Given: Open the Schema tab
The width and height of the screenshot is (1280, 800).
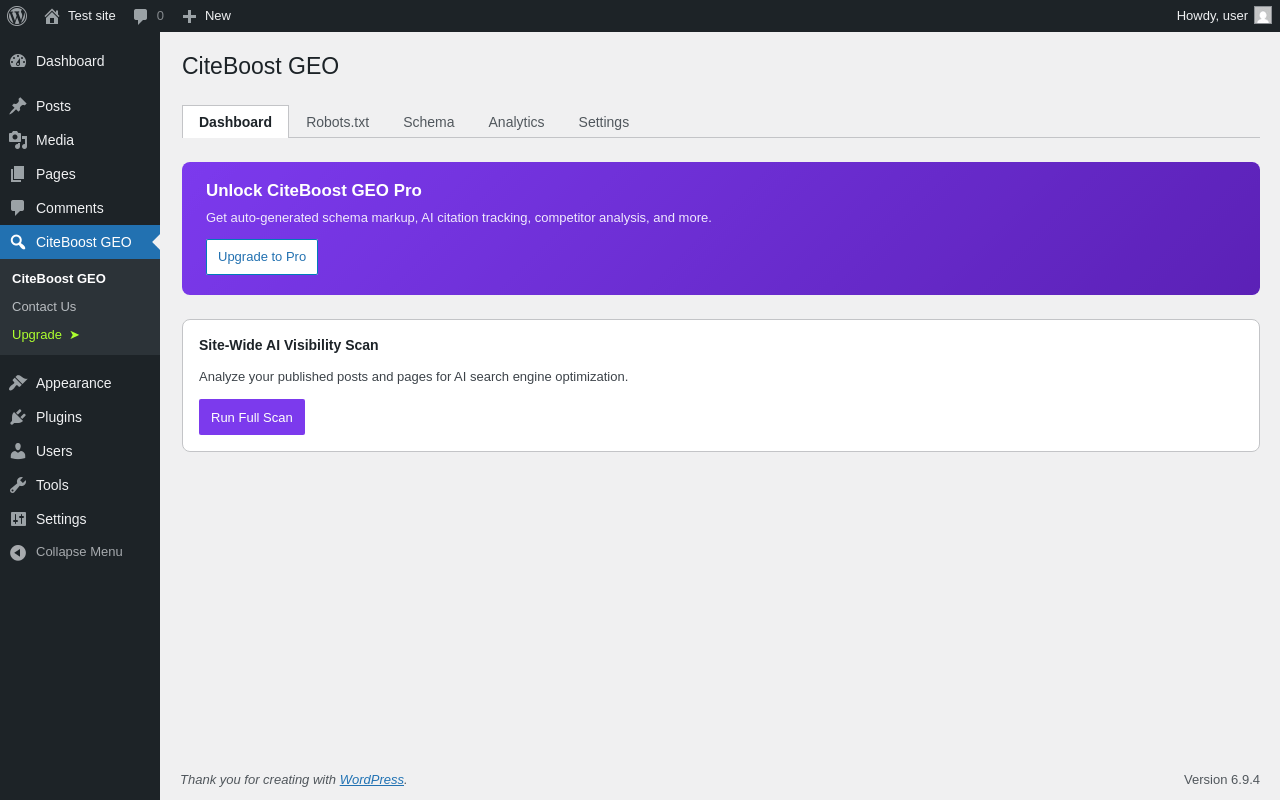Looking at the screenshot, I should coord(428,122).
